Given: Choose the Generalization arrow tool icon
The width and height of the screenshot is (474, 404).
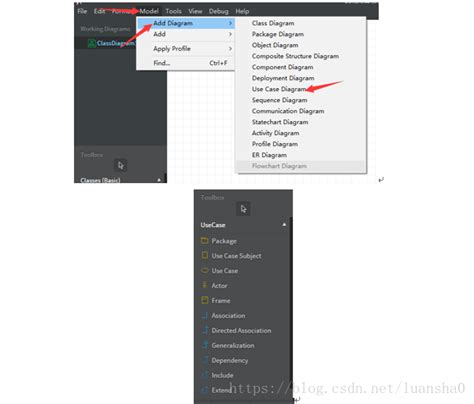Looking at the screenshot, I should tap(205, 345).
